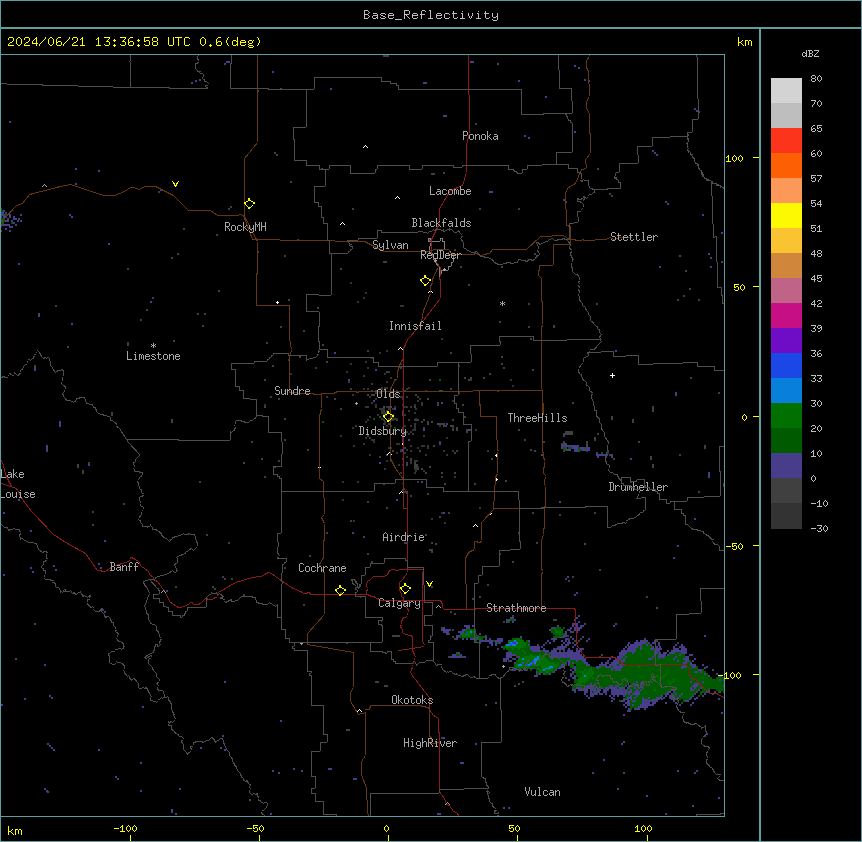Click the 57 value in the dBZ legend

coord(816,178)
